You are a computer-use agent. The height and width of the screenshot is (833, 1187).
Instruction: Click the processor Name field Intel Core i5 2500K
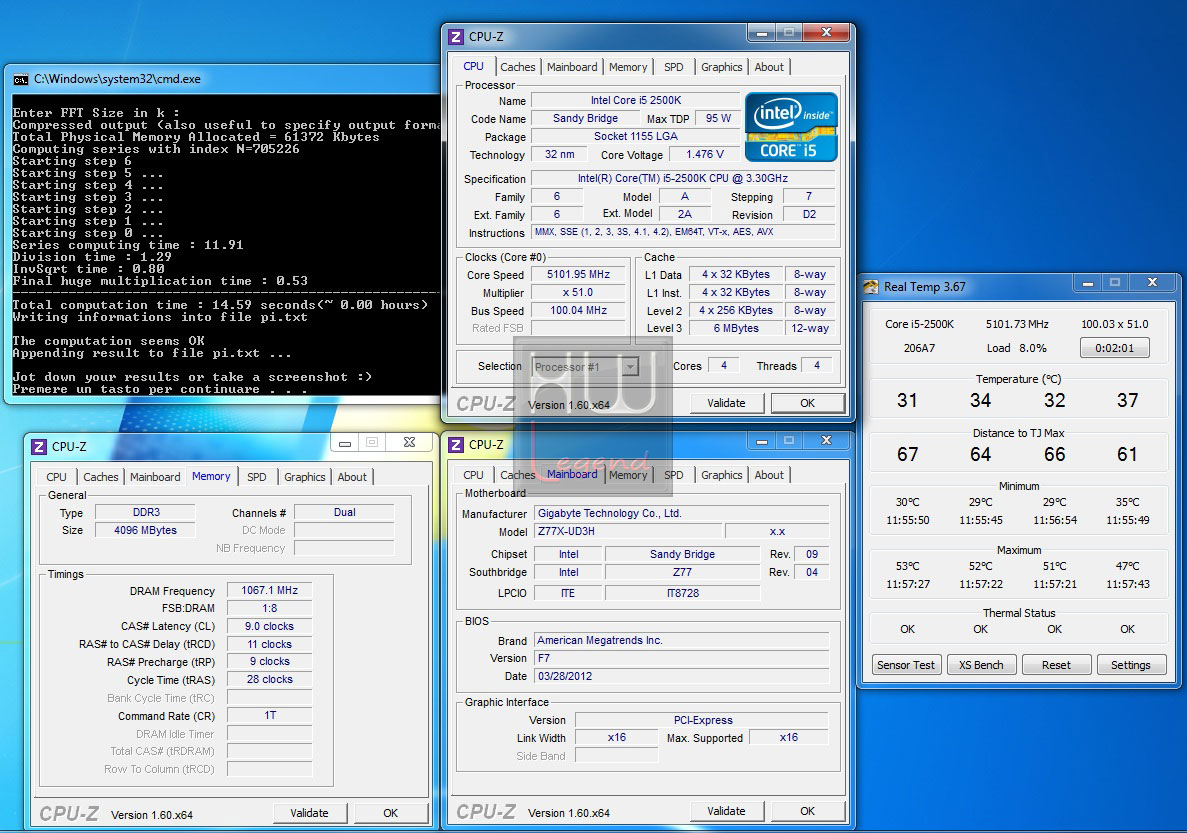(x=636, y=100)
